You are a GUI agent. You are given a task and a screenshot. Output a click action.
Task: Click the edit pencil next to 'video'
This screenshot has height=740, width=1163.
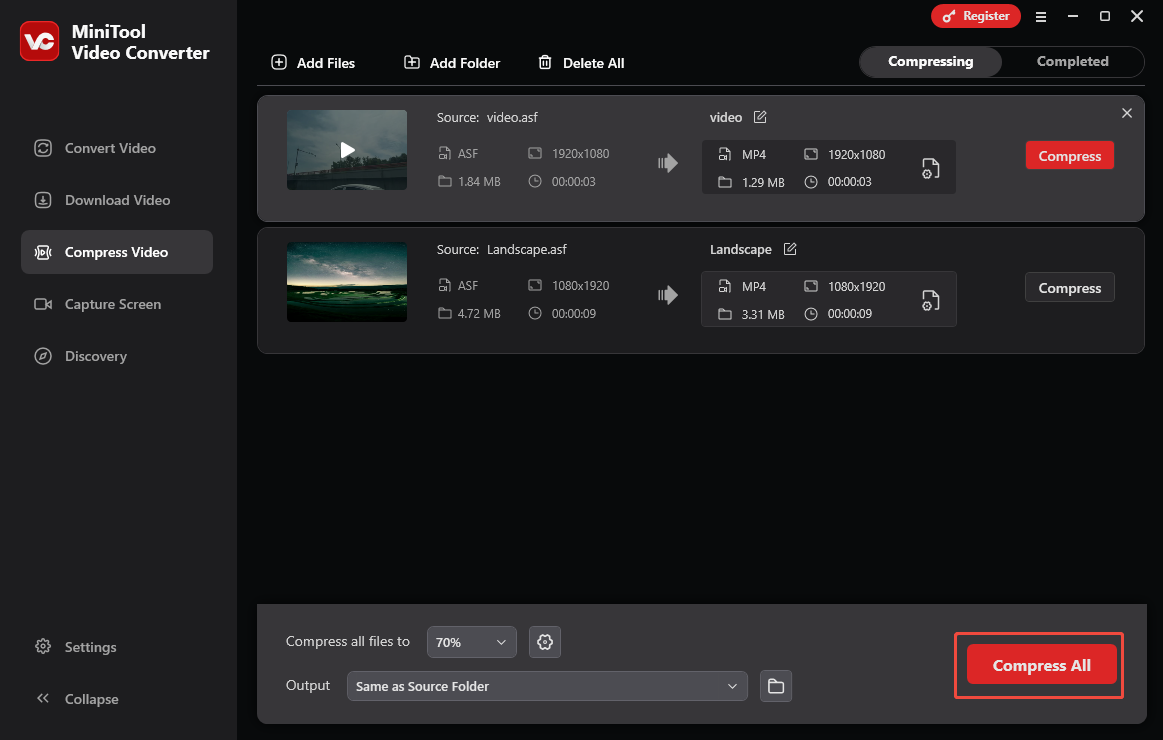pos(760,116)
